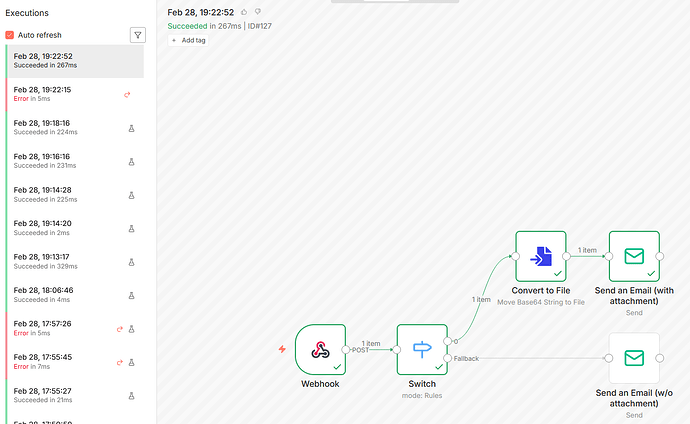Screen dimensions: 690x424
Task: Click retry icon on 19:22:15 execution
Action: pyautogui.click(x=127, y=95)
